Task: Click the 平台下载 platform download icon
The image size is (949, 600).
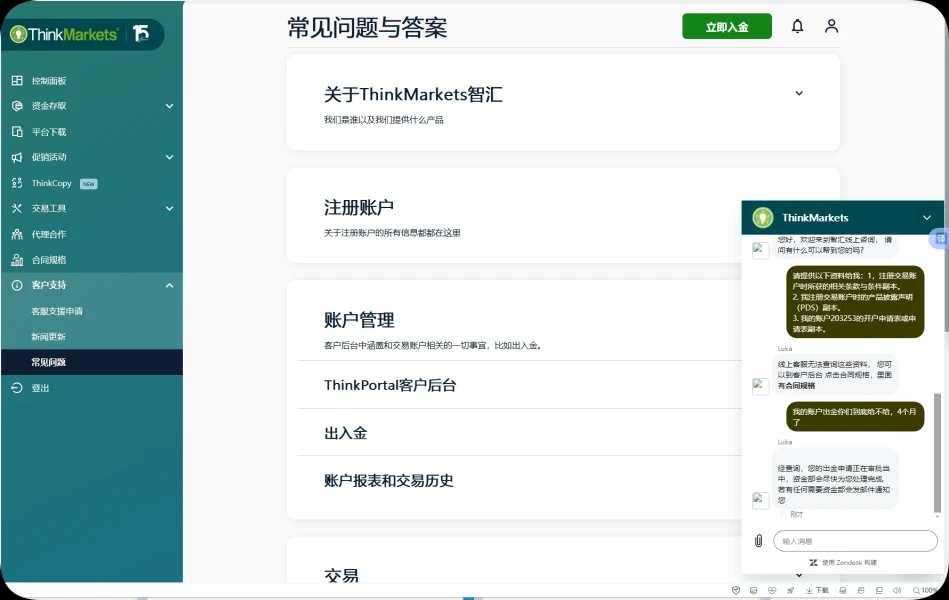Action: click(x=17, y=131)
